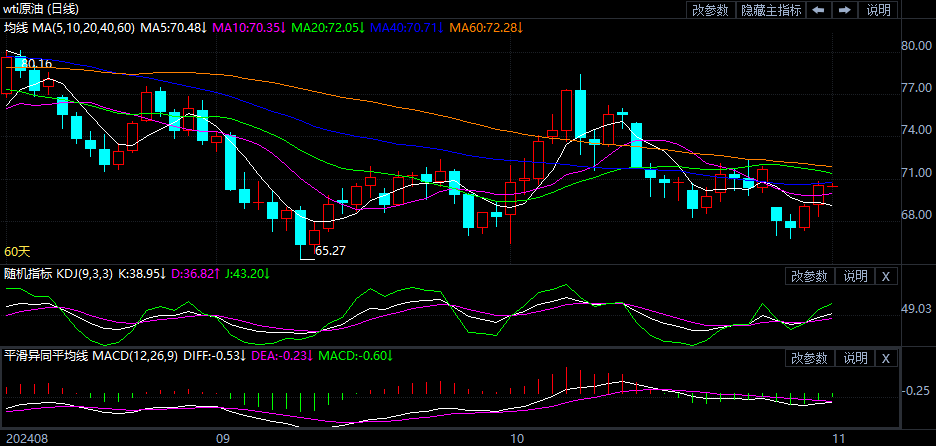Open 说明 in the KDJ panel

(x=856, y=277)
